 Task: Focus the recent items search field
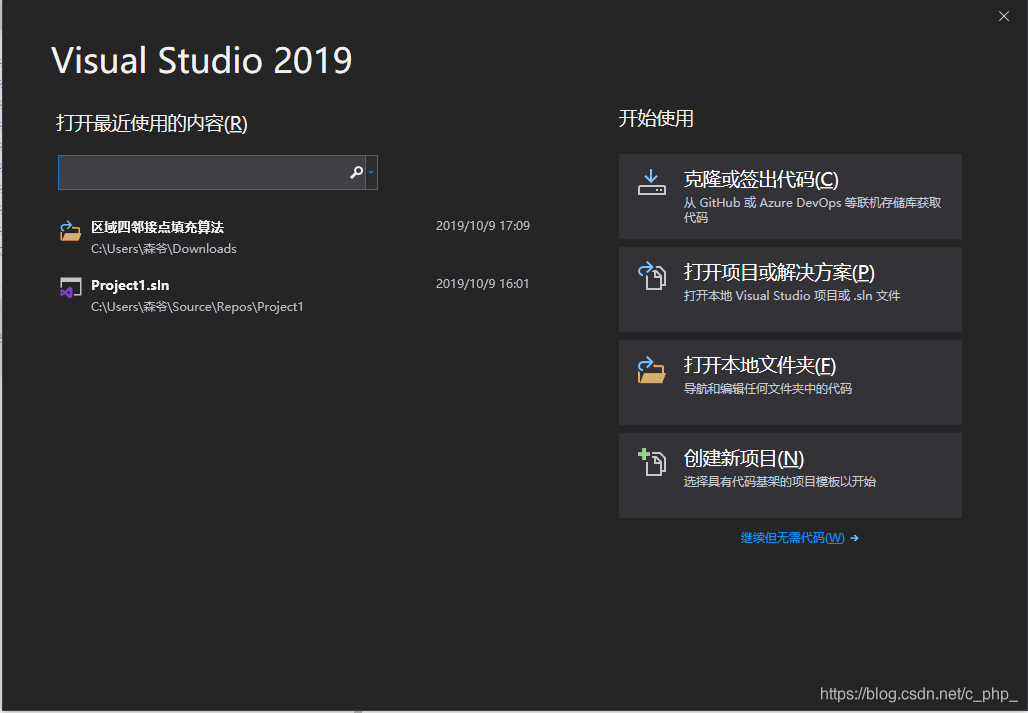202,173
